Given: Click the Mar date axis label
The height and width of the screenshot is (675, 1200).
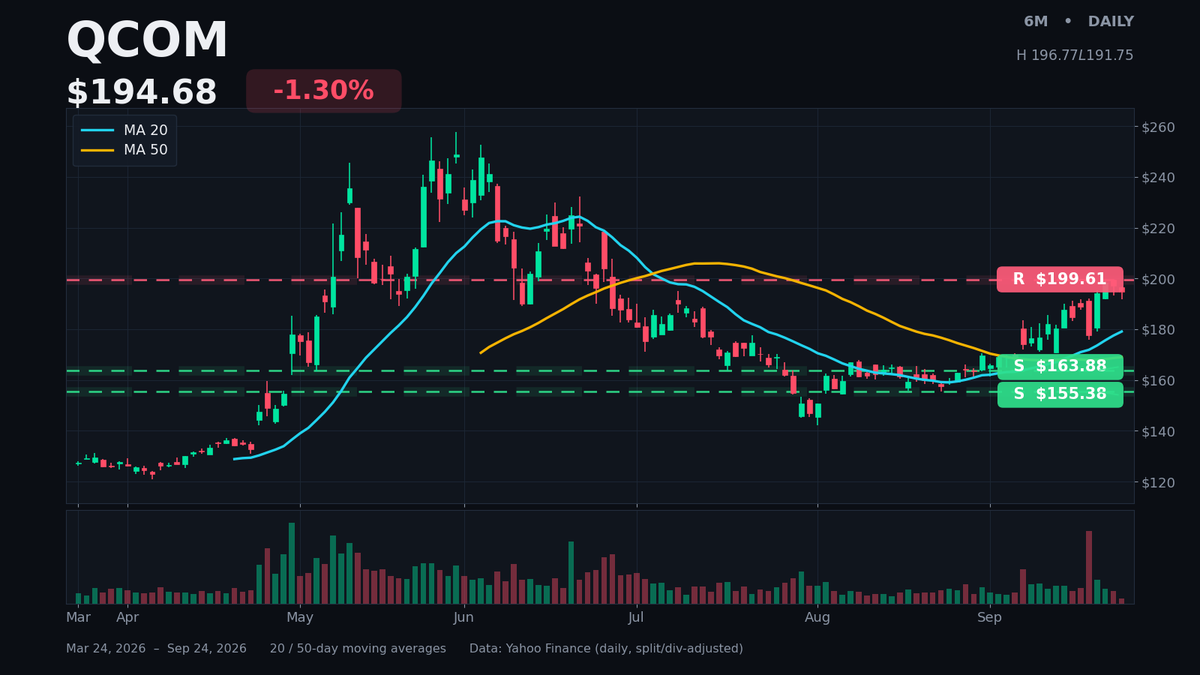Looking at the screenshot, I should click(78, 618).
